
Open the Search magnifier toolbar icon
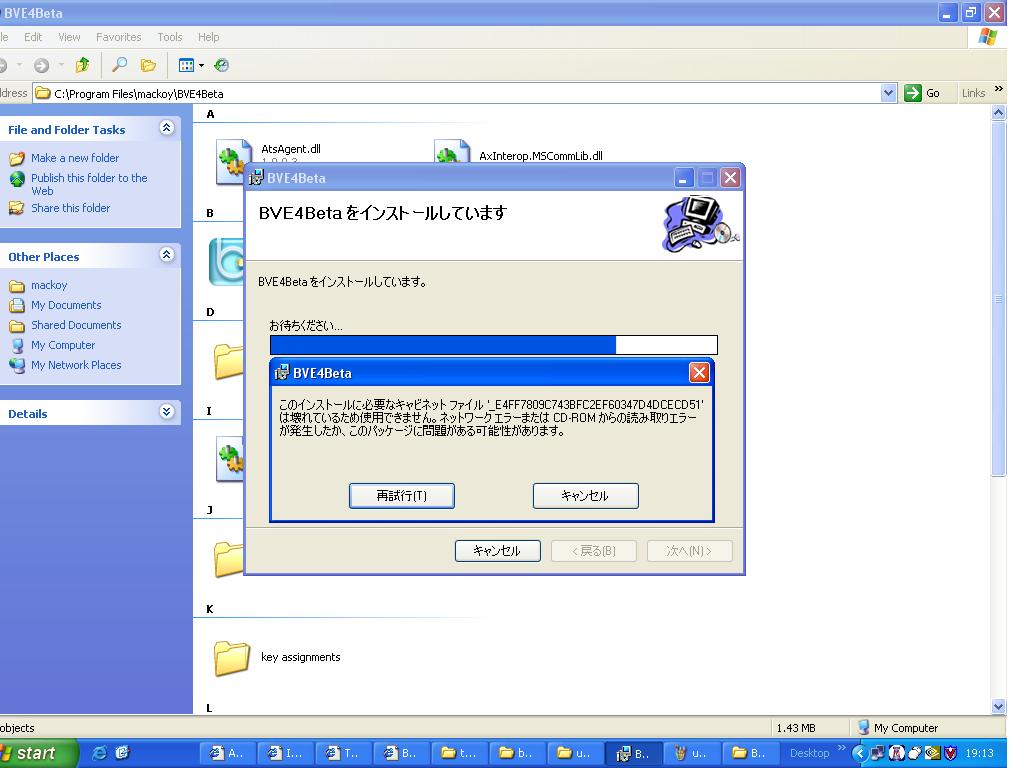tap(120, 65)
